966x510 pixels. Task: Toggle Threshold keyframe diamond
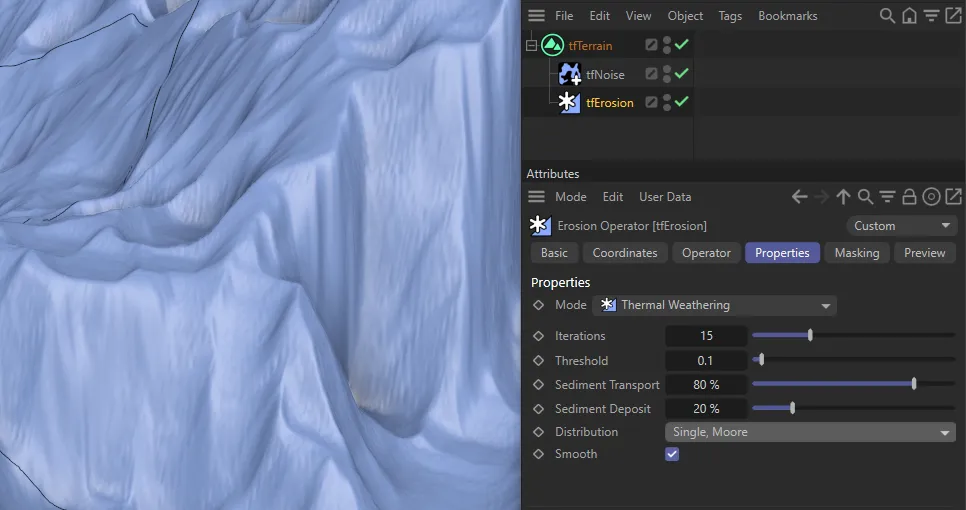point(538,360)
